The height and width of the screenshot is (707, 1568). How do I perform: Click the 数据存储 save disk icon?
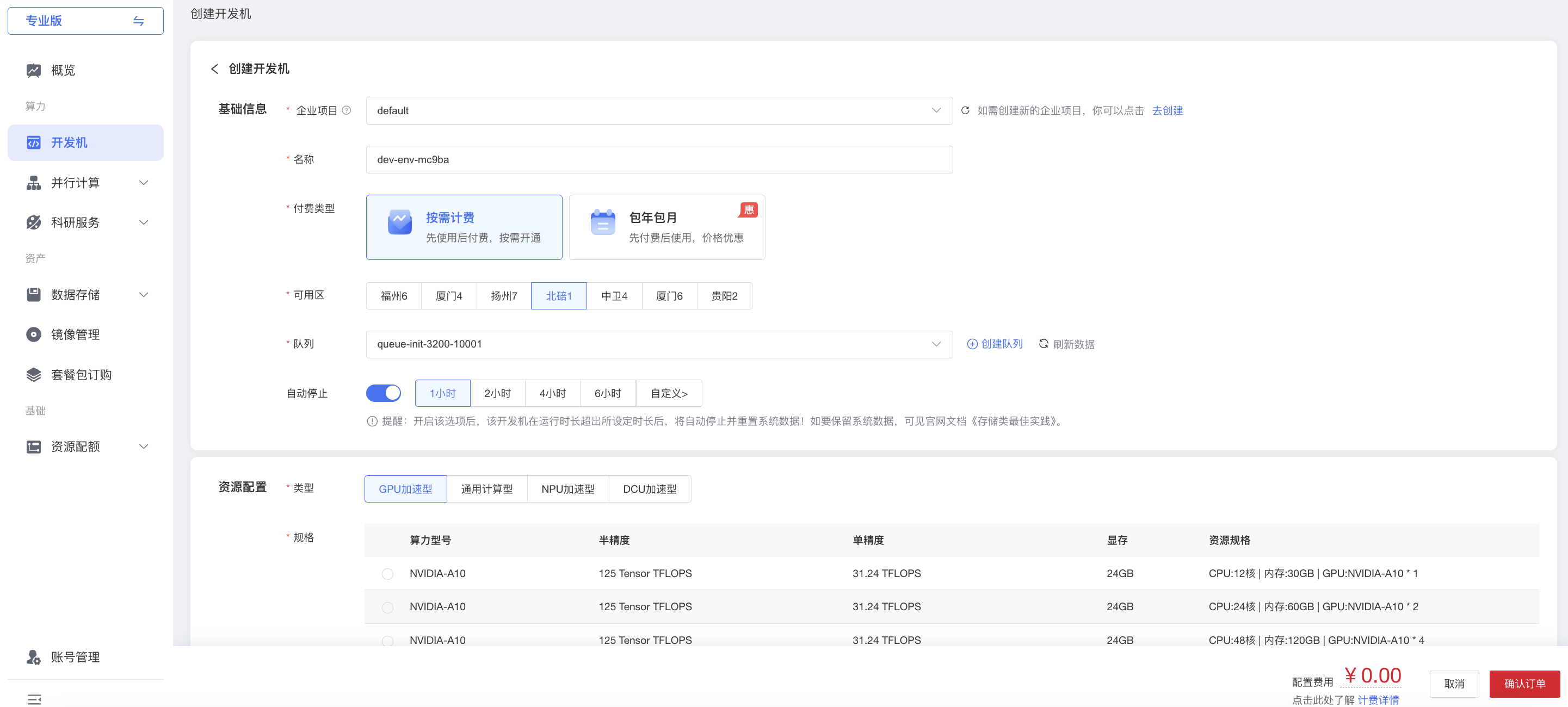(x=34, y=294)
